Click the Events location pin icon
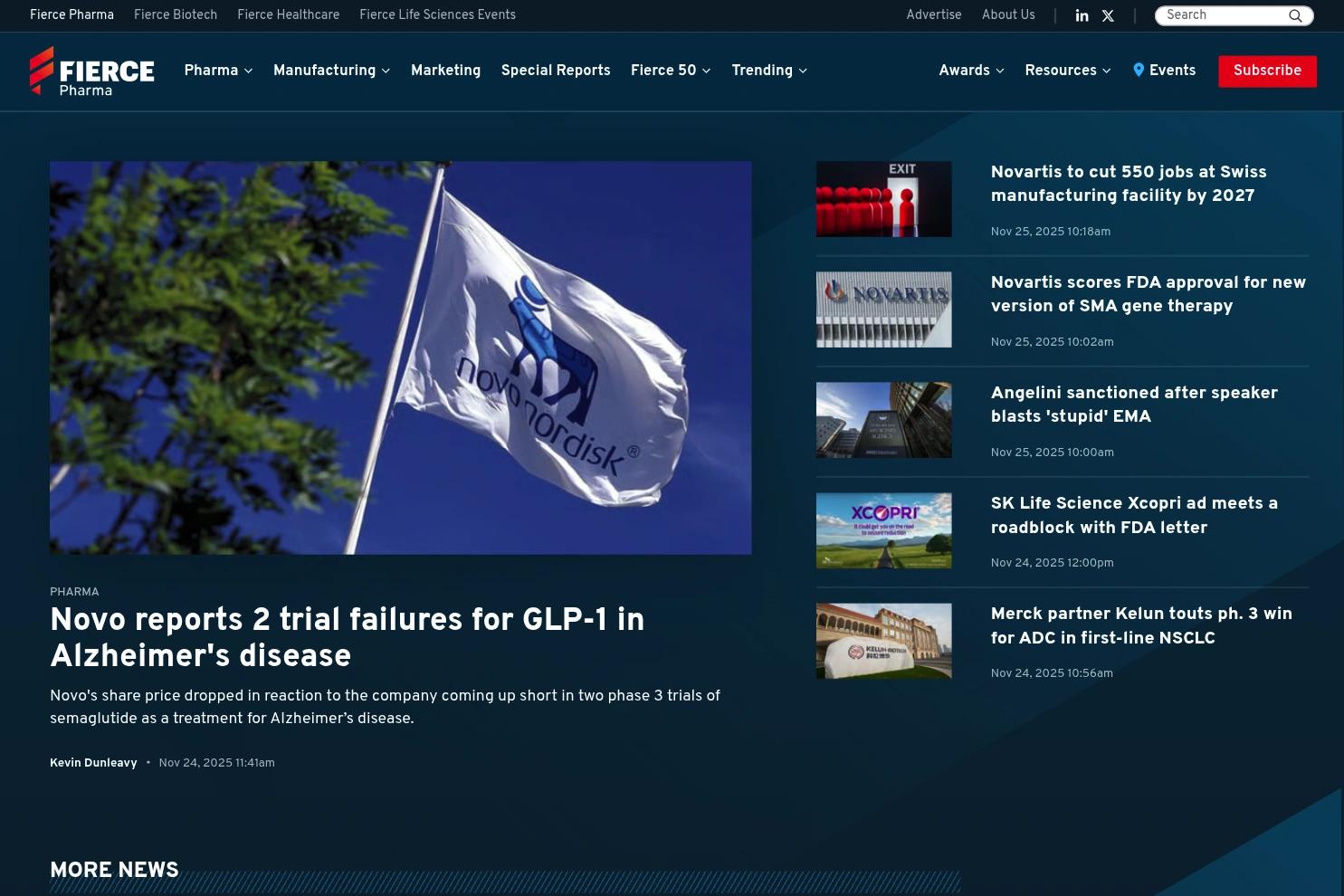This screenshot has width=1344, height=896. coord(1139,70)
